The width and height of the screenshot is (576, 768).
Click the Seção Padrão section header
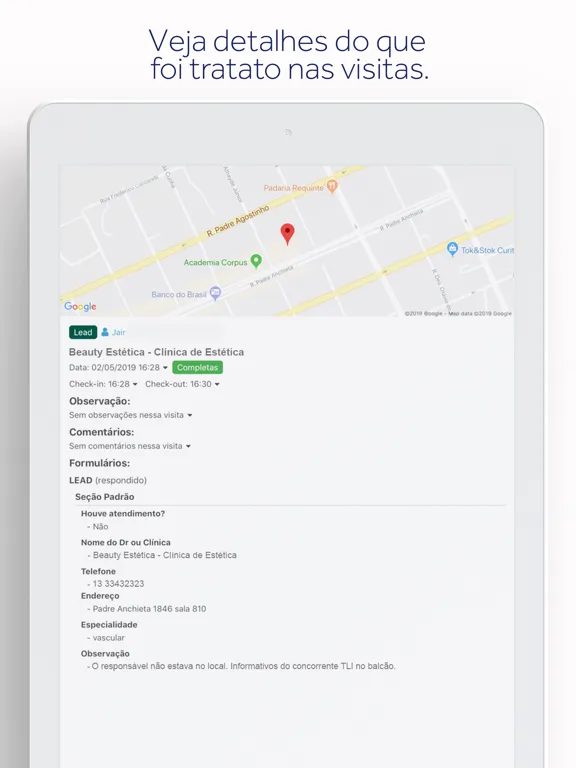click(x=104, y=497)
